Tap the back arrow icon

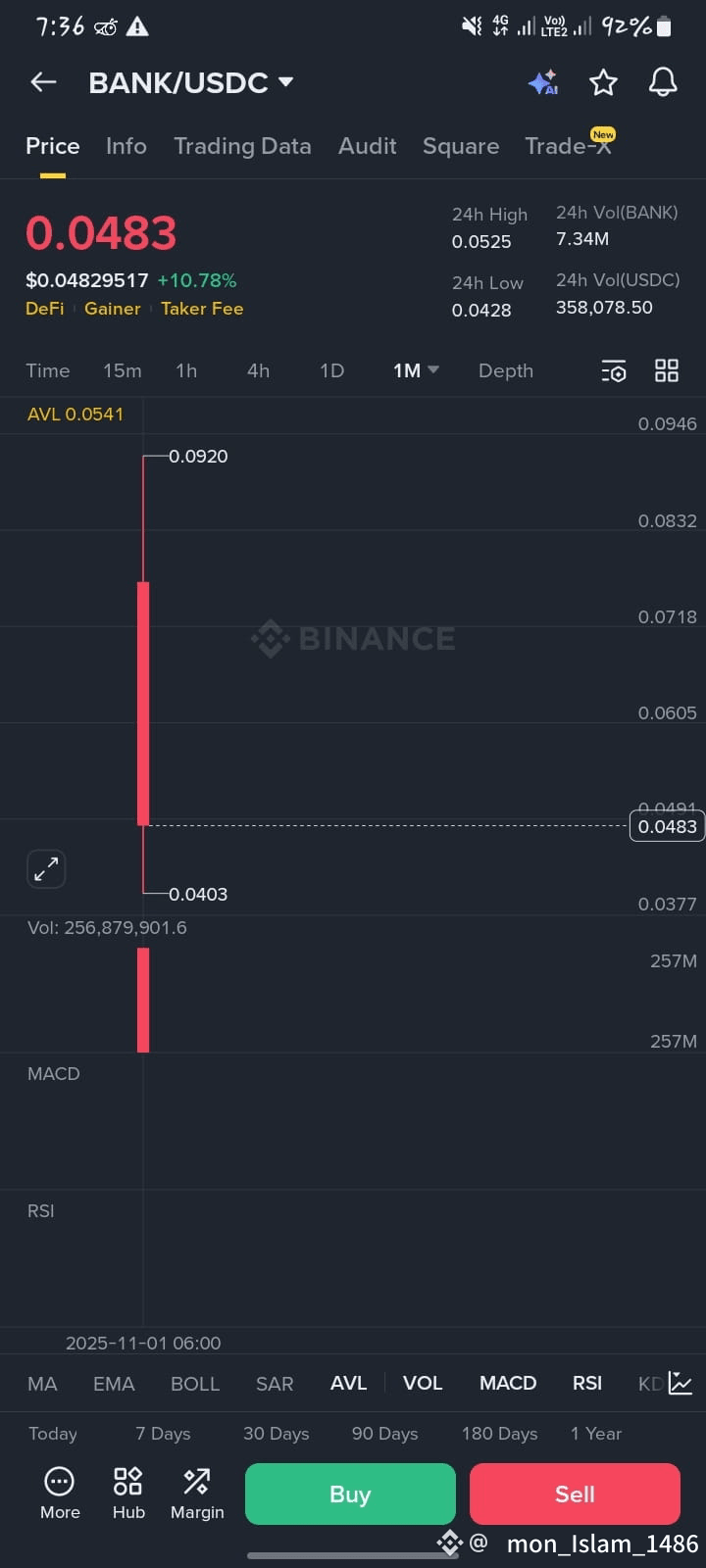point(43,82)
